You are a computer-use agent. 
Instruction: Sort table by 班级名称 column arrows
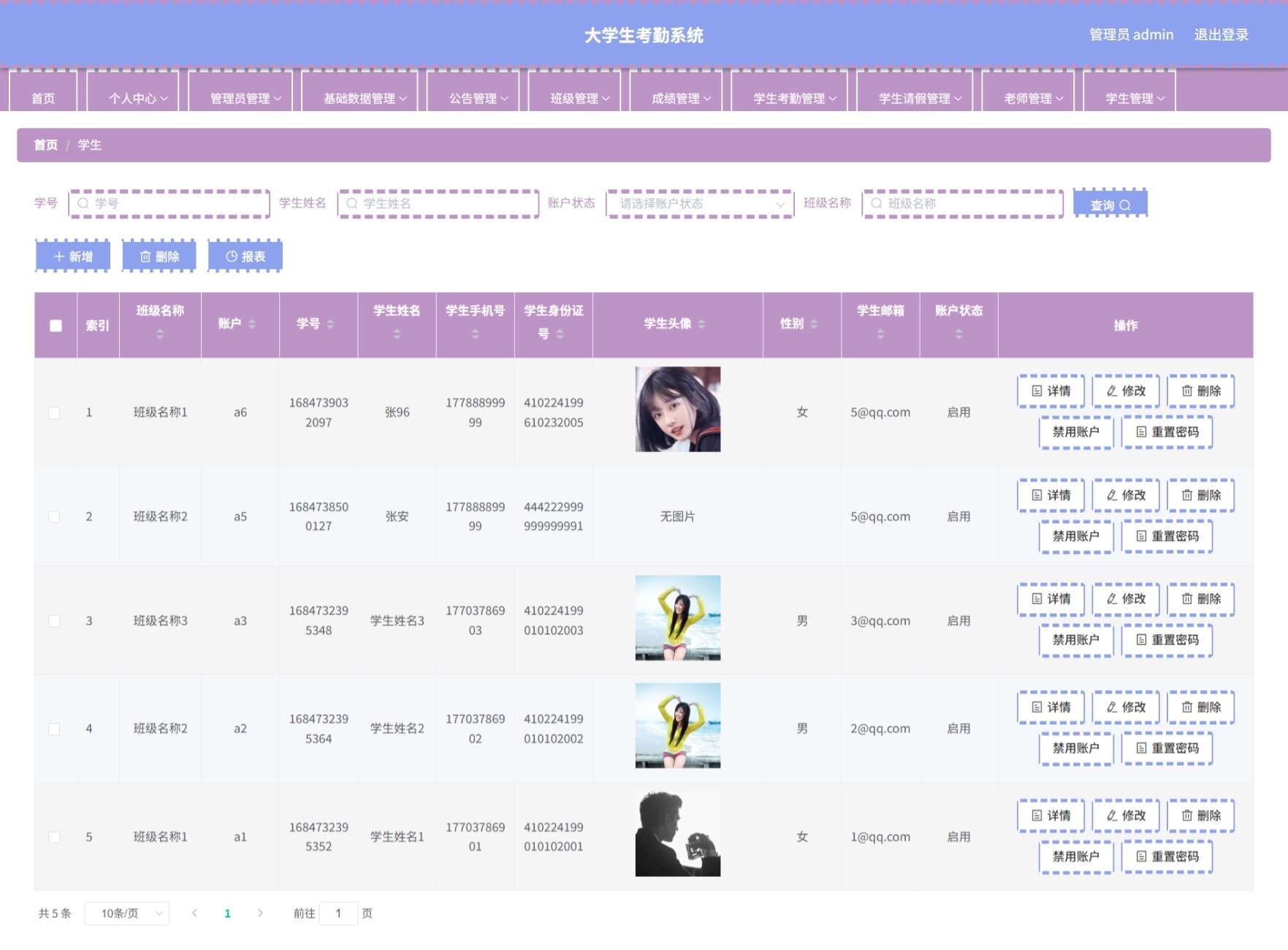160,334
